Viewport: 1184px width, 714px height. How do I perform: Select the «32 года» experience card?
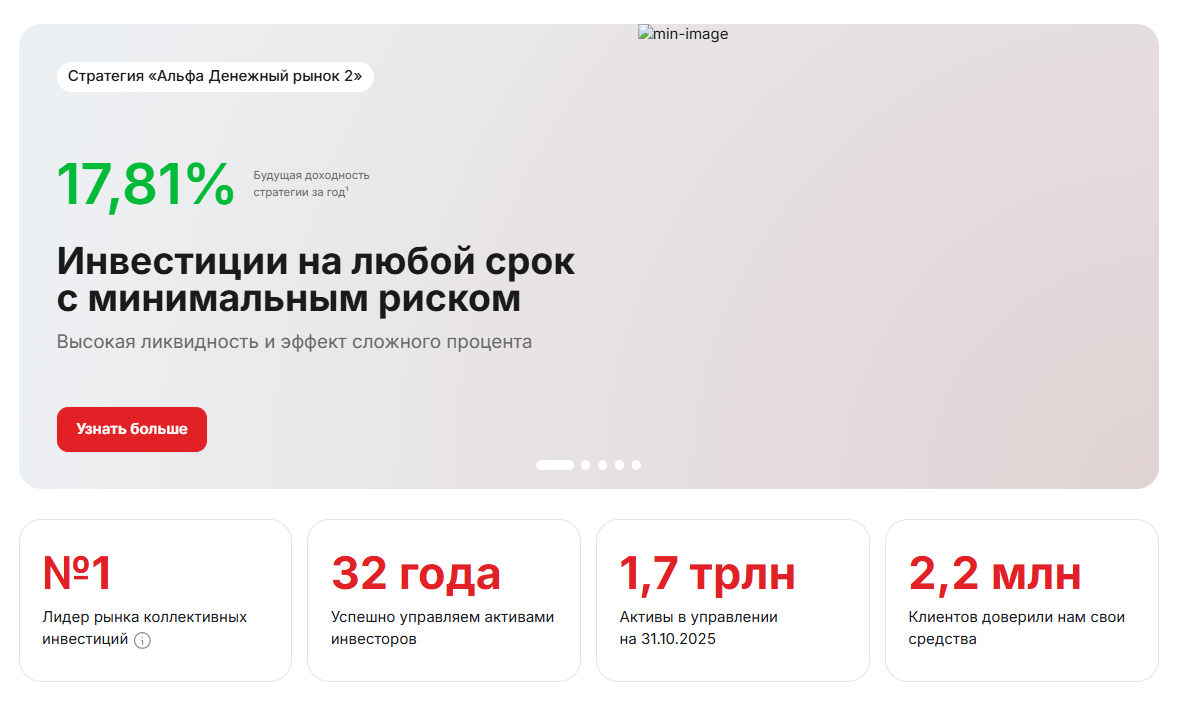pos(444,600)
